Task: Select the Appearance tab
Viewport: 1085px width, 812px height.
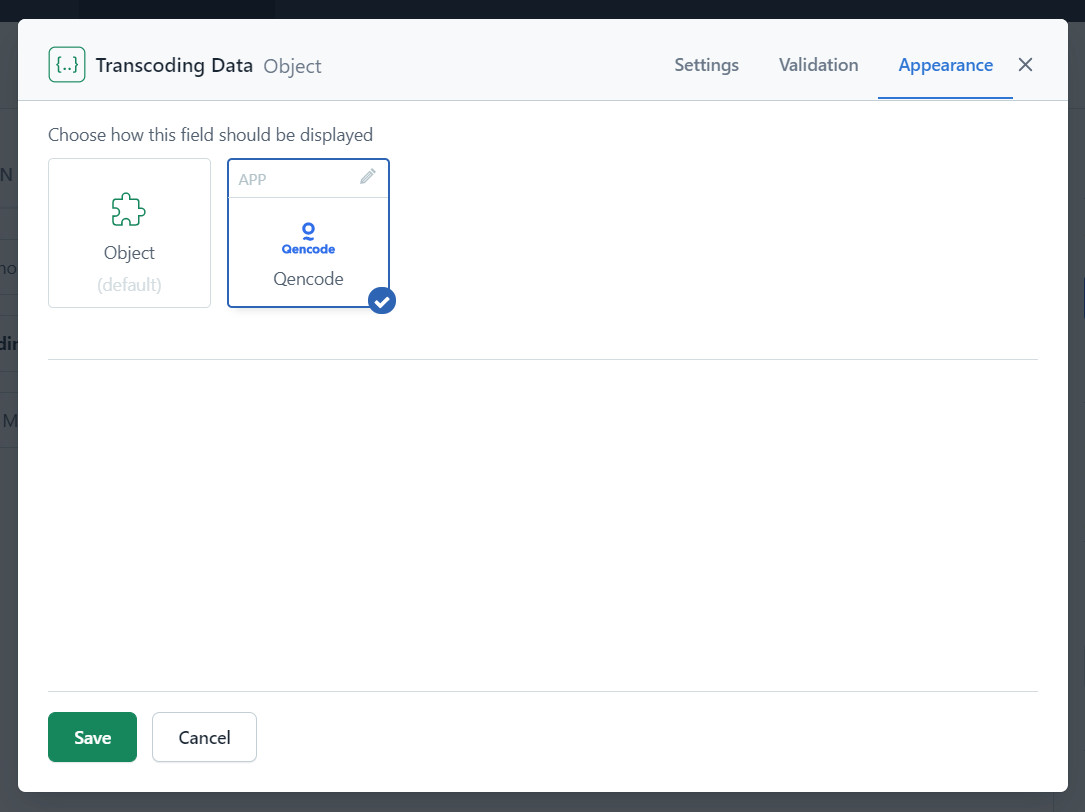Action: coord(945,65)
